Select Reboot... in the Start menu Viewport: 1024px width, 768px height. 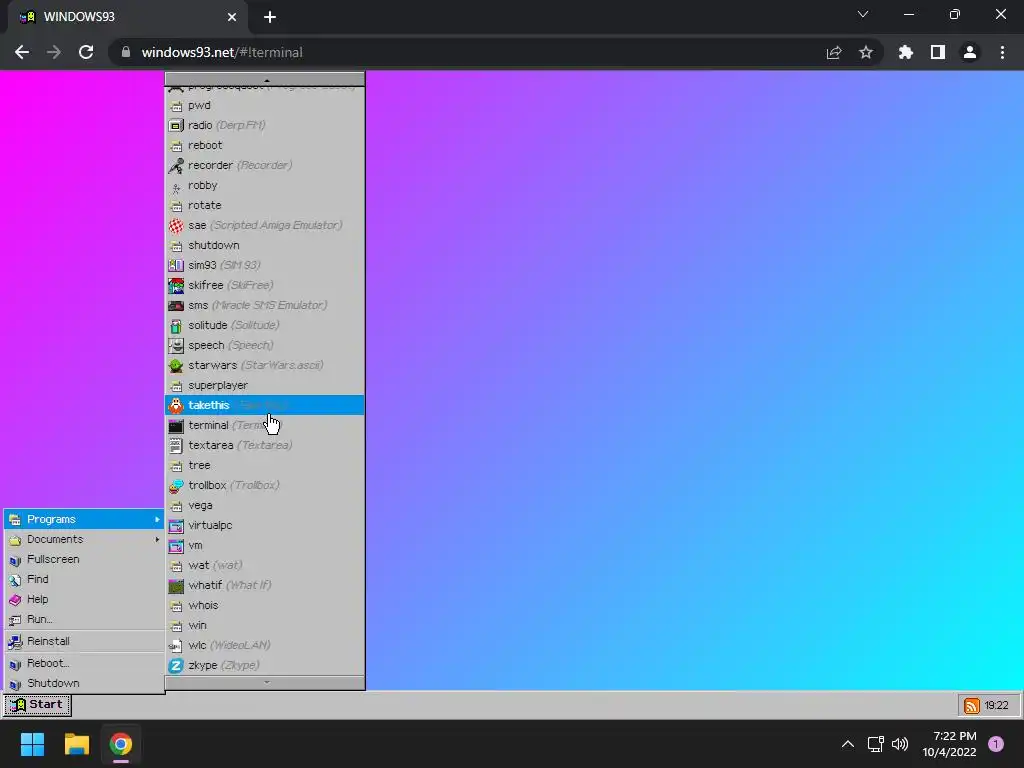tap(84, 664)
